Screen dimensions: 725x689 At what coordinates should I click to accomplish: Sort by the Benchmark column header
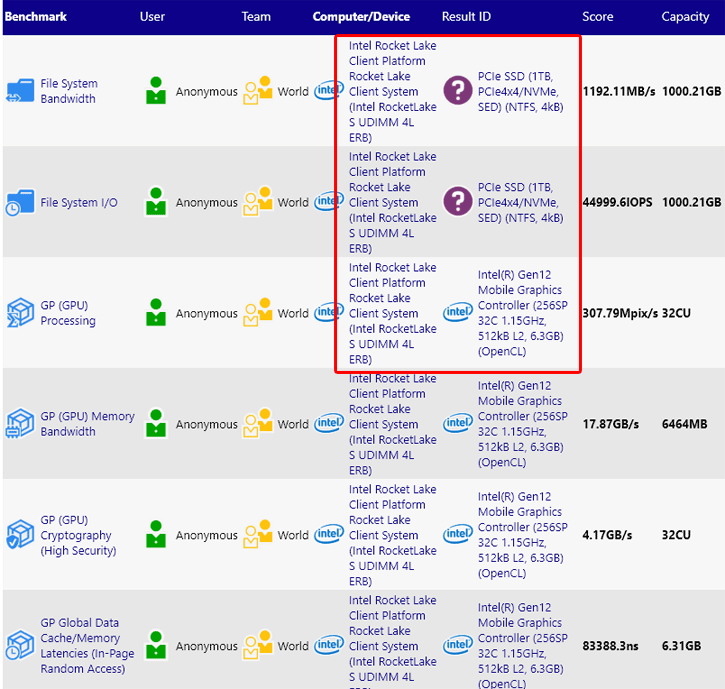click(36, 17)
